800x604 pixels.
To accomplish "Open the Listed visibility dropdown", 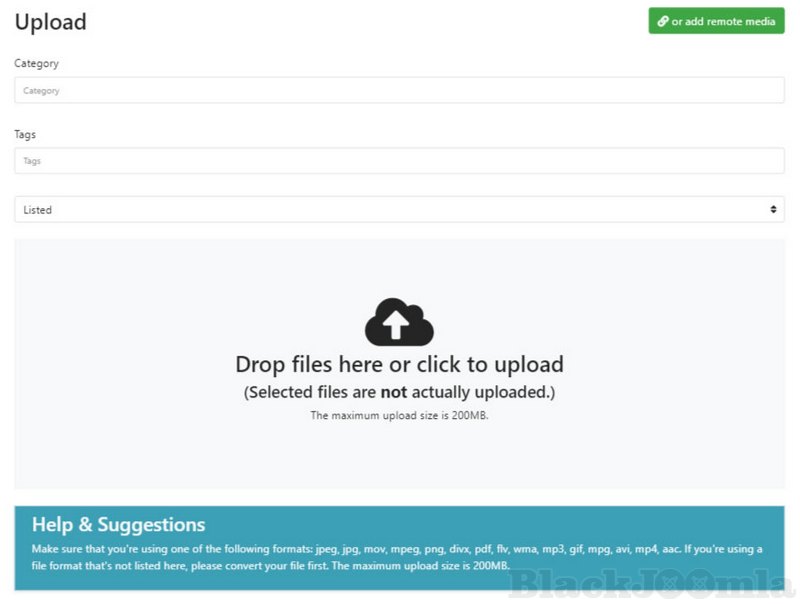I will 399,209.
